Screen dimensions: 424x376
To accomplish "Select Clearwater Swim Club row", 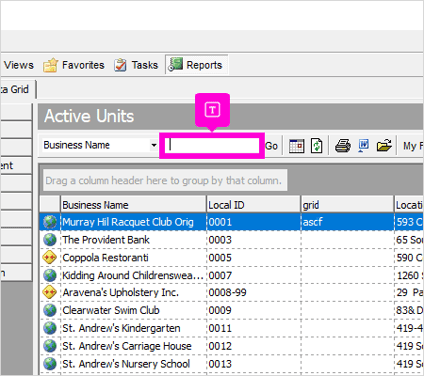I will (231, 310).
